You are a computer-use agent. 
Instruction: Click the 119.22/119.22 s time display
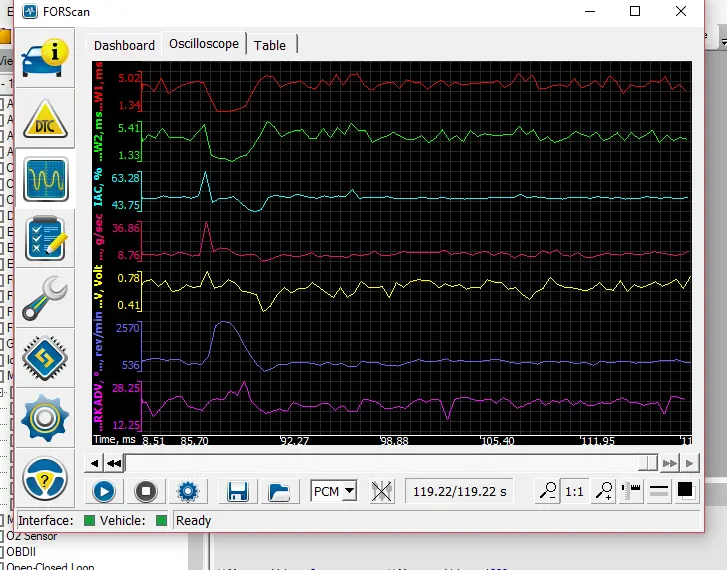(x=459, y=491)
